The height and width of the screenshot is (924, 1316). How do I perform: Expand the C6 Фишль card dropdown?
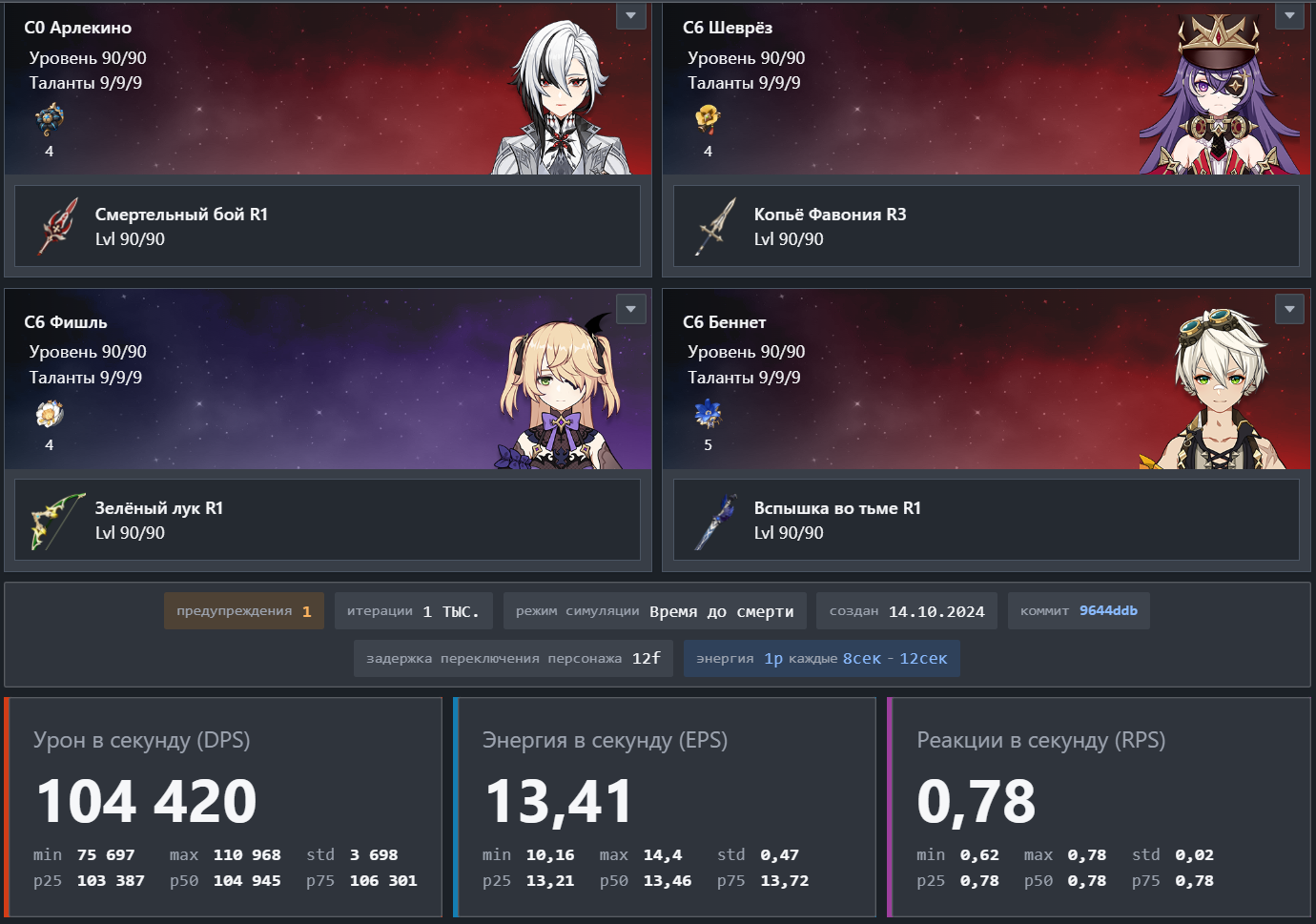[x=631, y=309]
